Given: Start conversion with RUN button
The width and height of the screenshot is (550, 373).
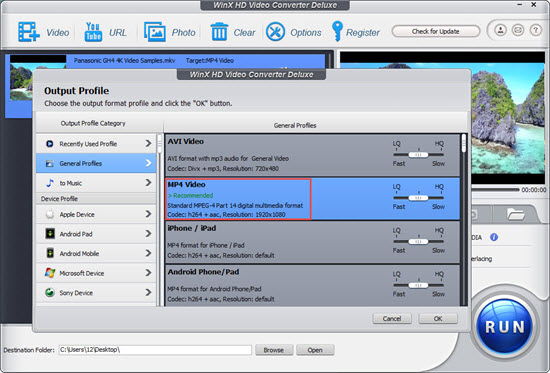Looking at the screenshot, I should point(504,327).
